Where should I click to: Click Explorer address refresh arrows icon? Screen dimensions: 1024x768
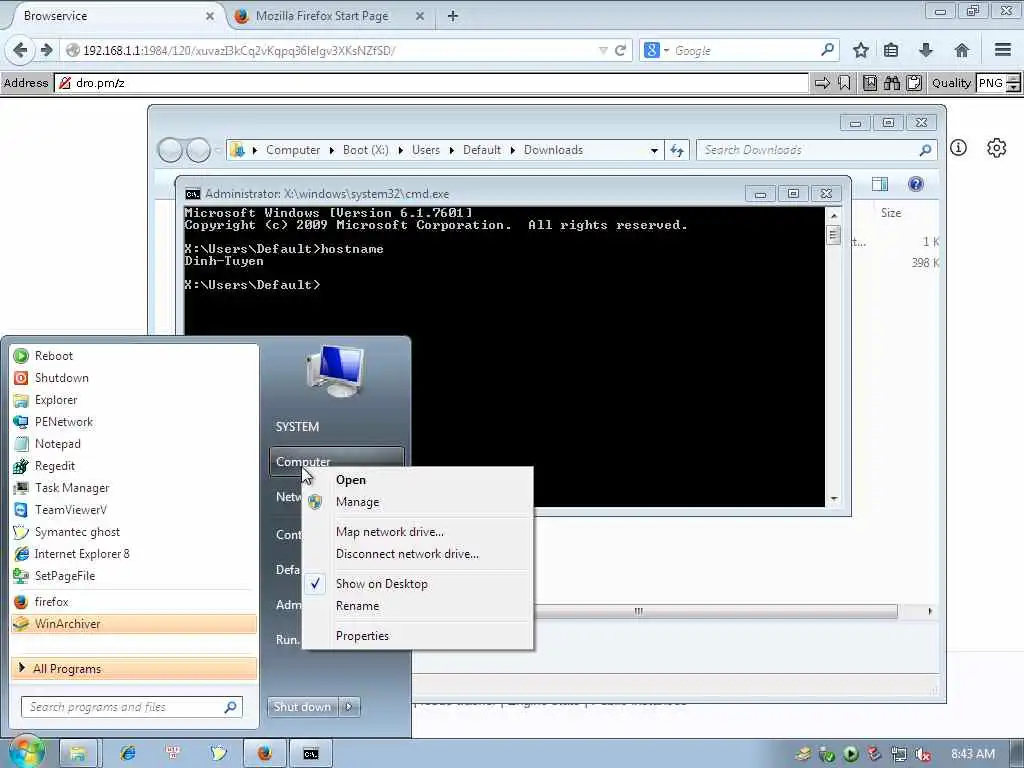(x=677, y=150)
